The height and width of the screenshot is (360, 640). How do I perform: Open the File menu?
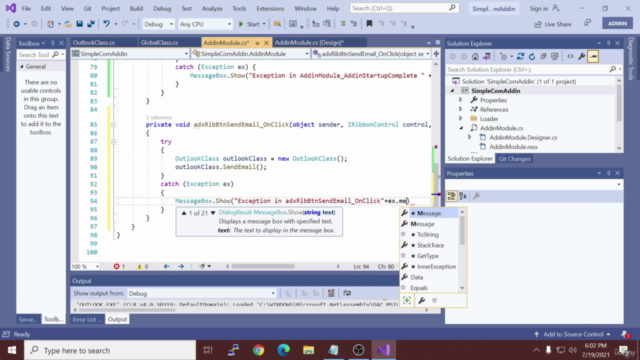tap(26, 9)
